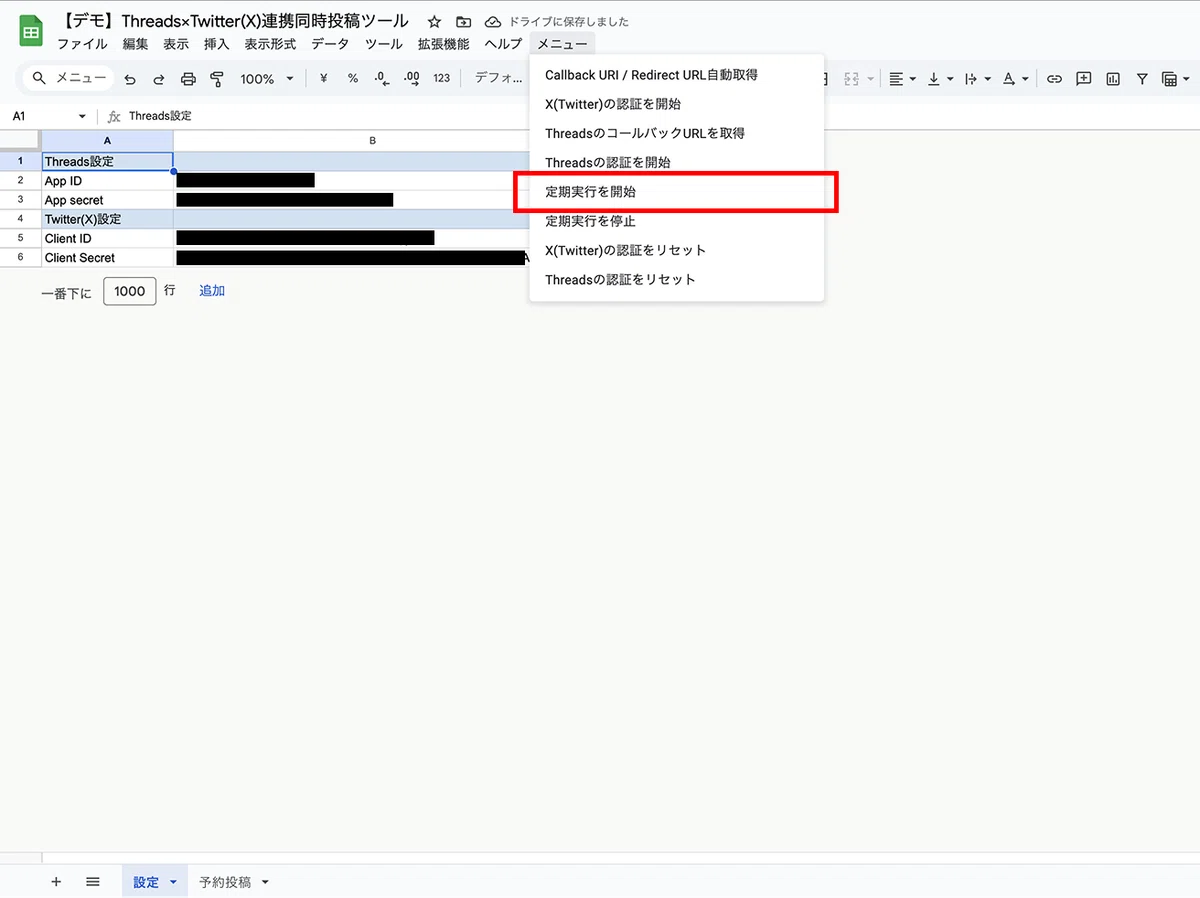Open the 編集 menu

[x=135, y=44]
